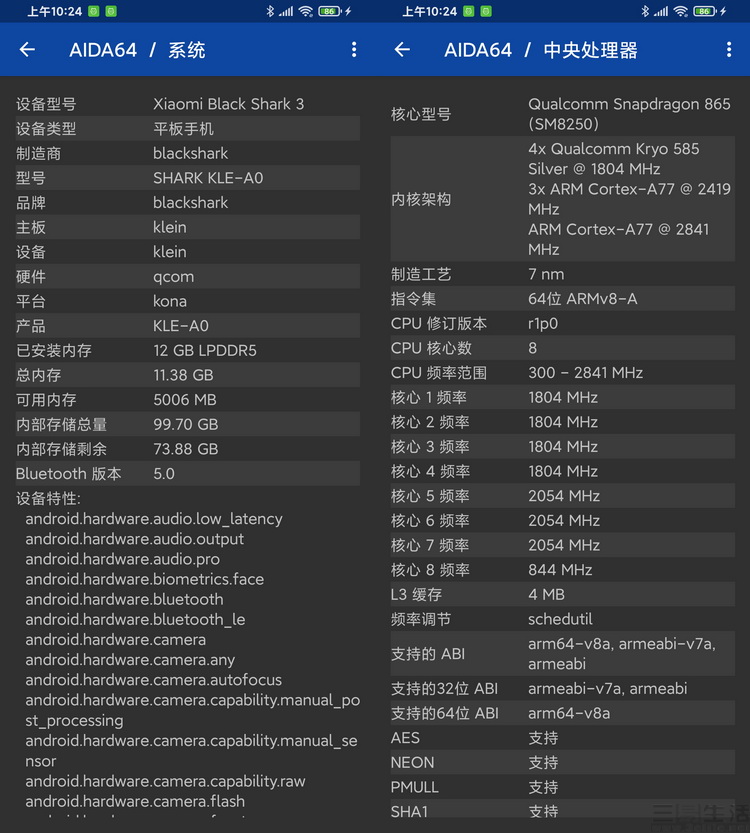Screen dimensions: 750x833
Task: Select 支持的 ABI row
Action: pos(562,654)
